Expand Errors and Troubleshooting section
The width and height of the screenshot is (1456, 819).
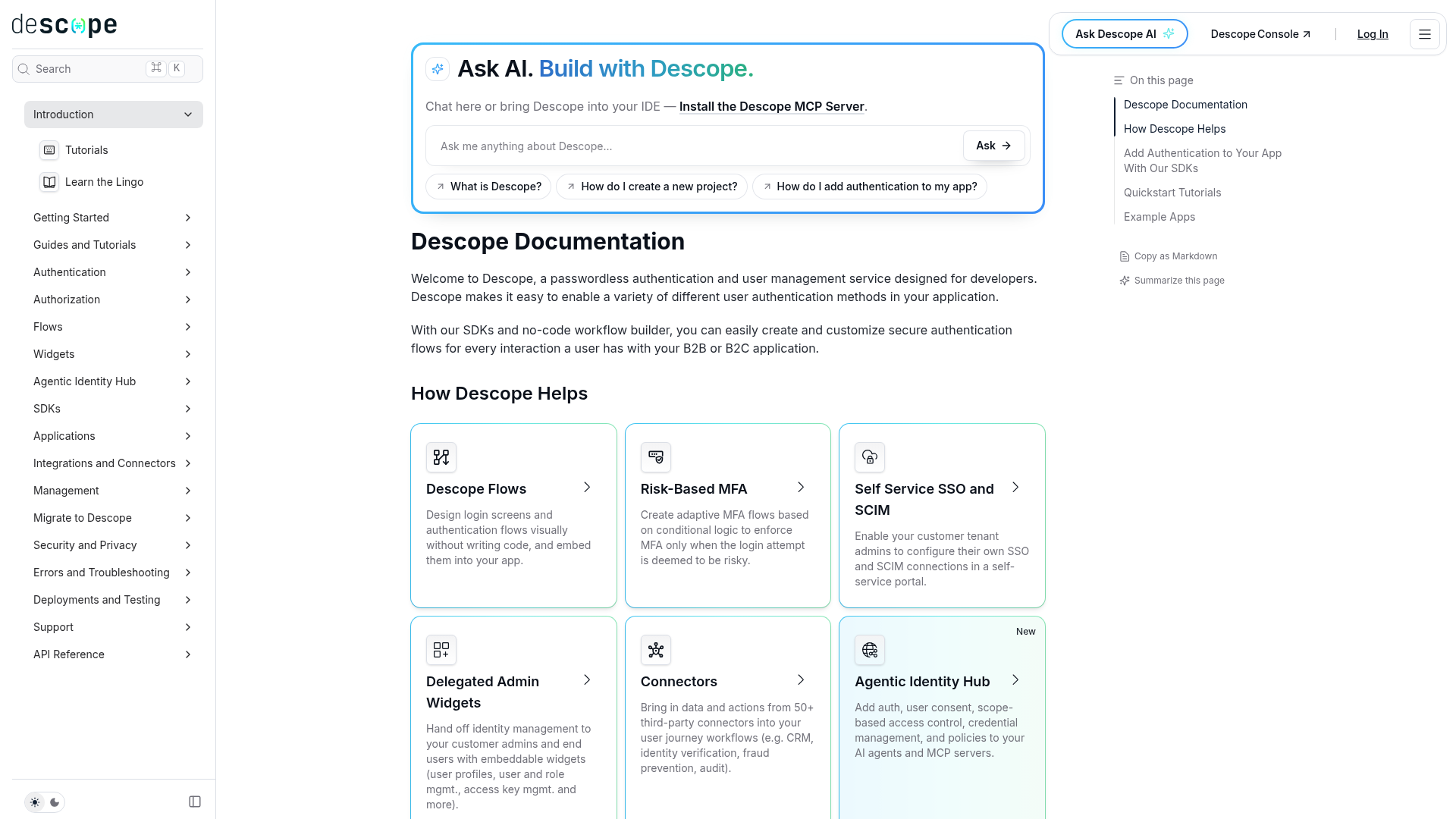tap(114, 573)
